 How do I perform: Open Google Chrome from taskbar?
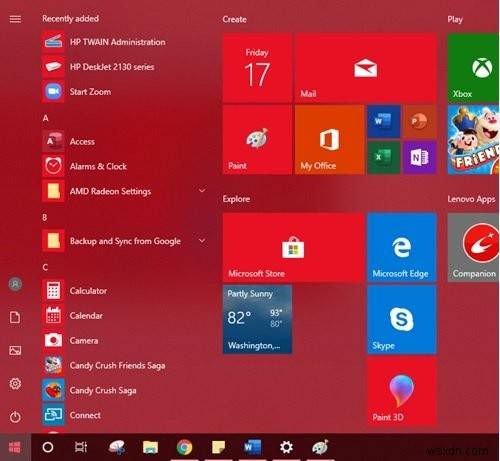tap(184, 447)
